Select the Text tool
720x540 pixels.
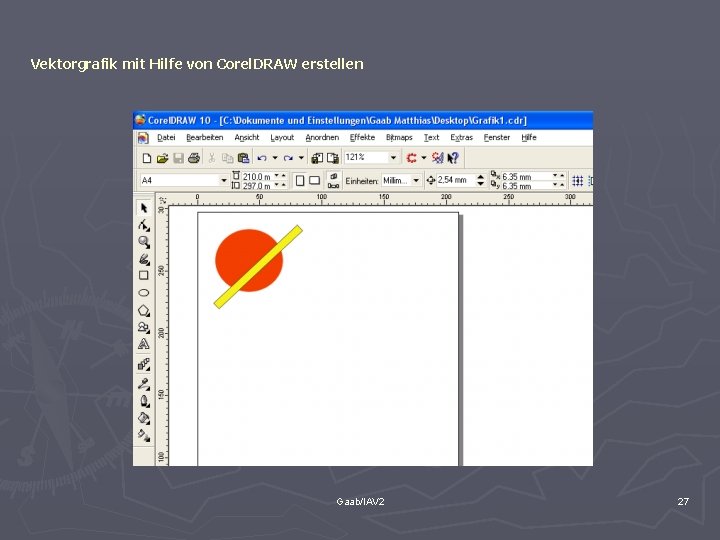144,344
